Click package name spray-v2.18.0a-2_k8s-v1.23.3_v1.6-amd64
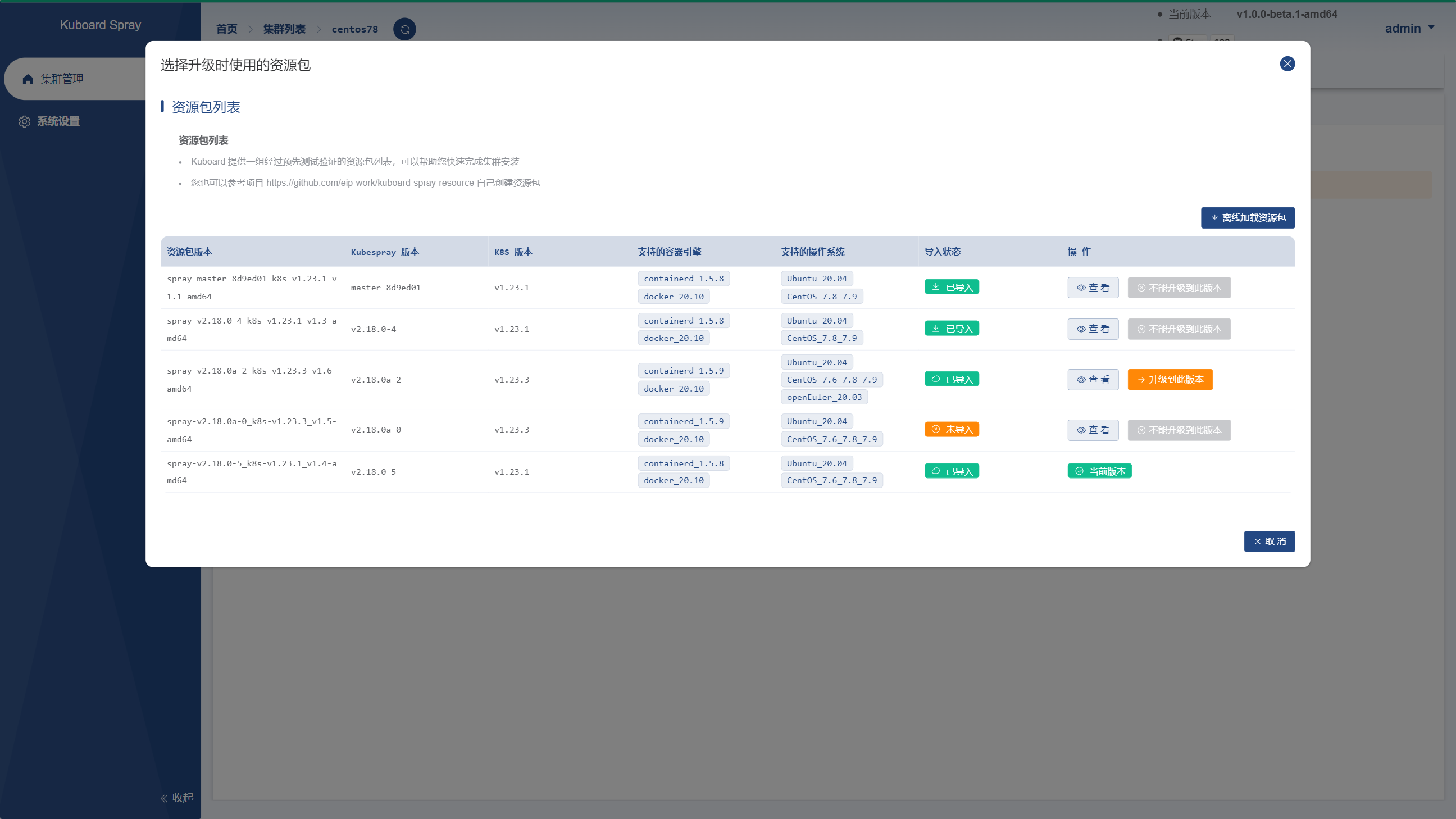Image resolution: width=1456 pixels, height=819 pixels. (x=252, y=380)
